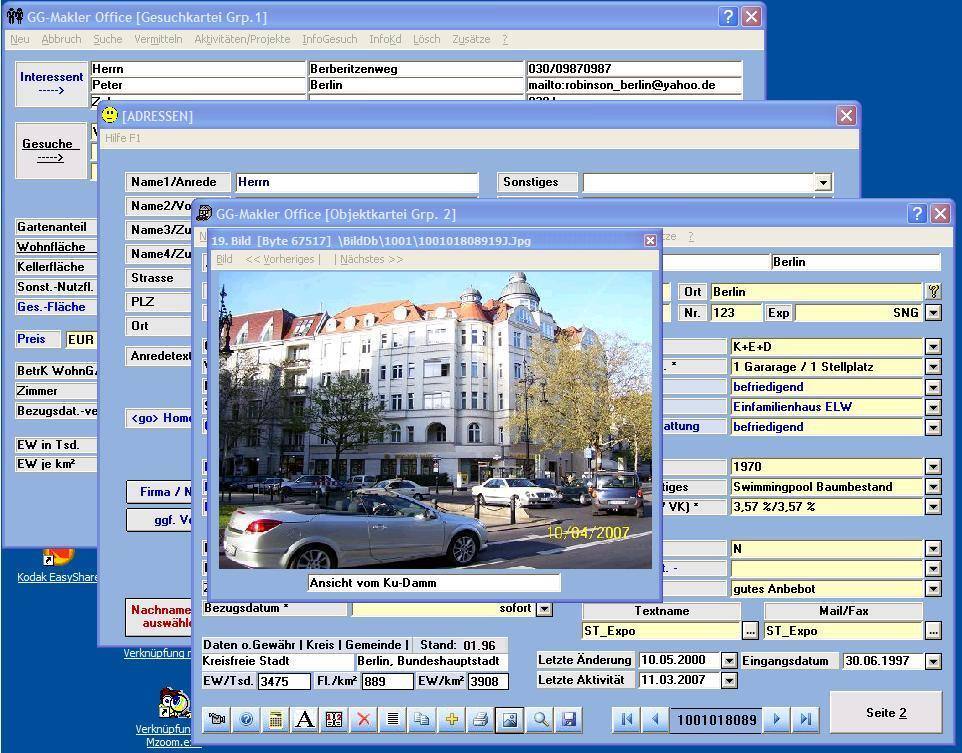Open the Letzte Änderung date dropdown

click(x=729, y=660)
